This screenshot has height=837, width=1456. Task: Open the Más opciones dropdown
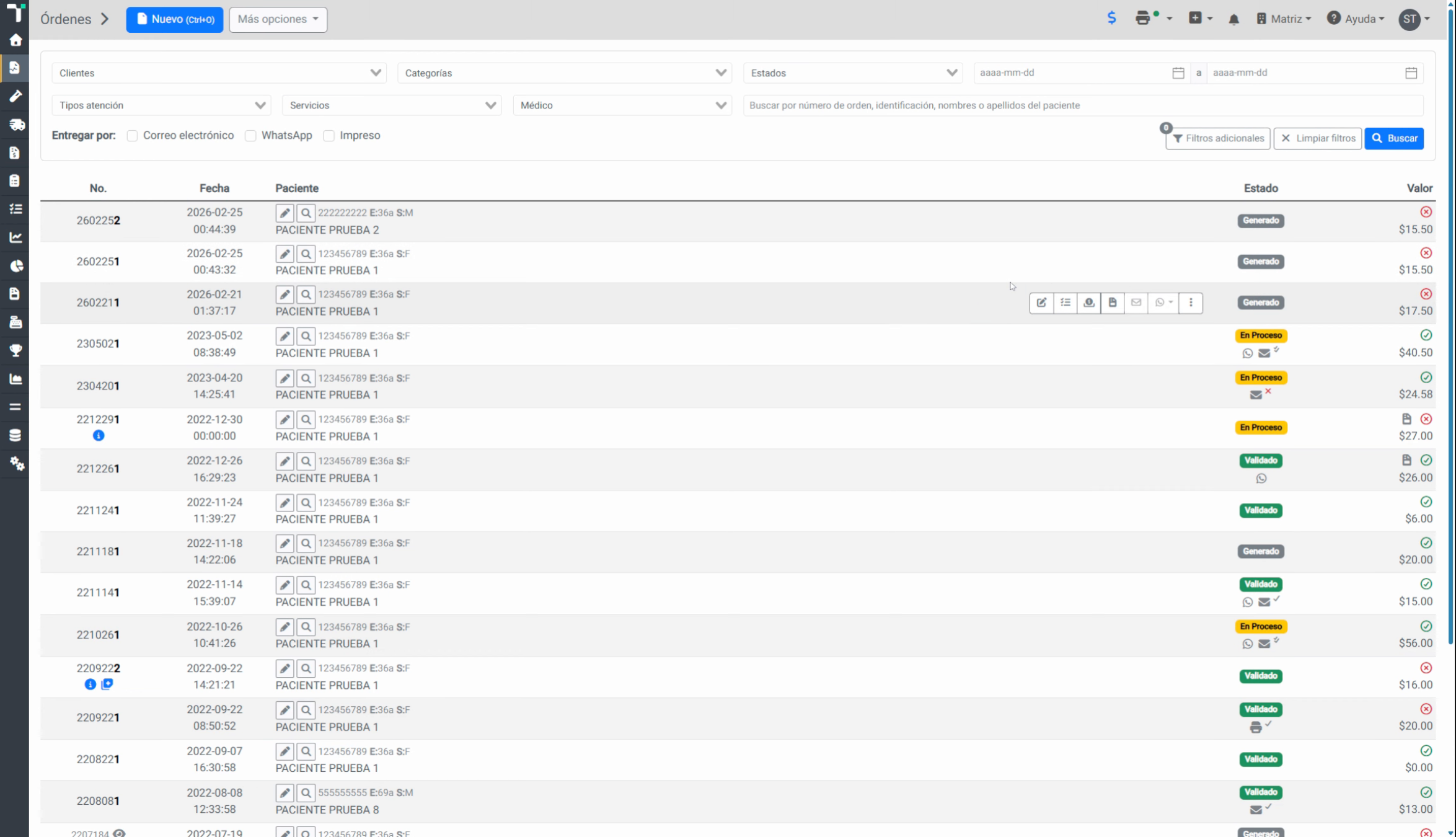click(x=278, y=19)
